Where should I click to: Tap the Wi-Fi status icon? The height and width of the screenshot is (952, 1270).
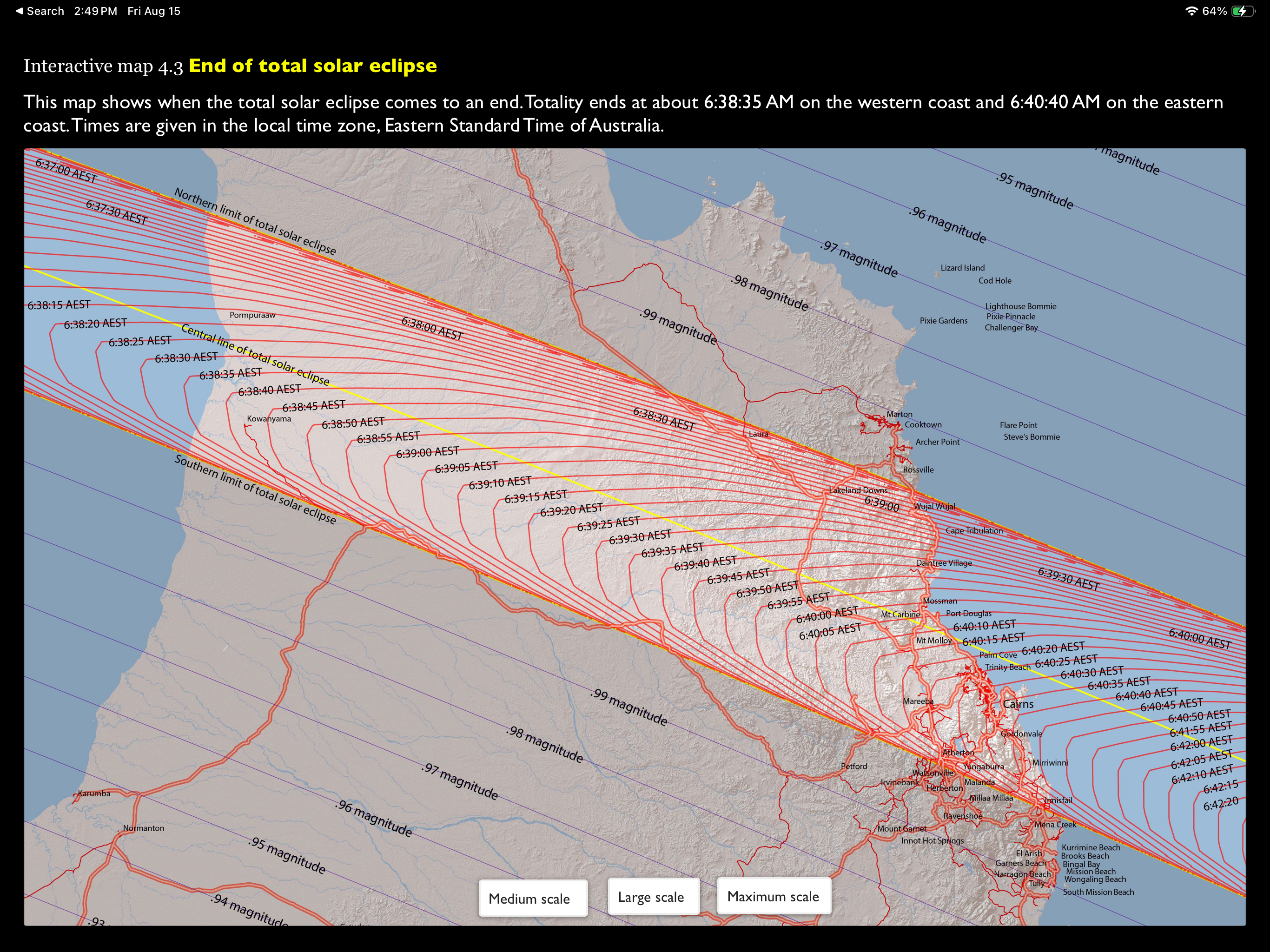point(1191,11)
